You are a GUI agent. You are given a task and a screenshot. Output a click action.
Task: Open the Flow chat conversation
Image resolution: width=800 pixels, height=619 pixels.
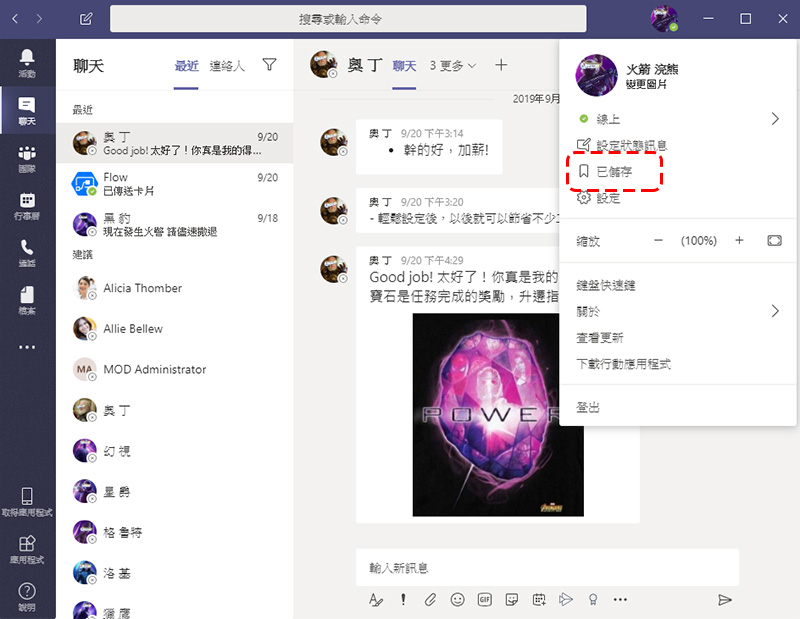[174, 184]
